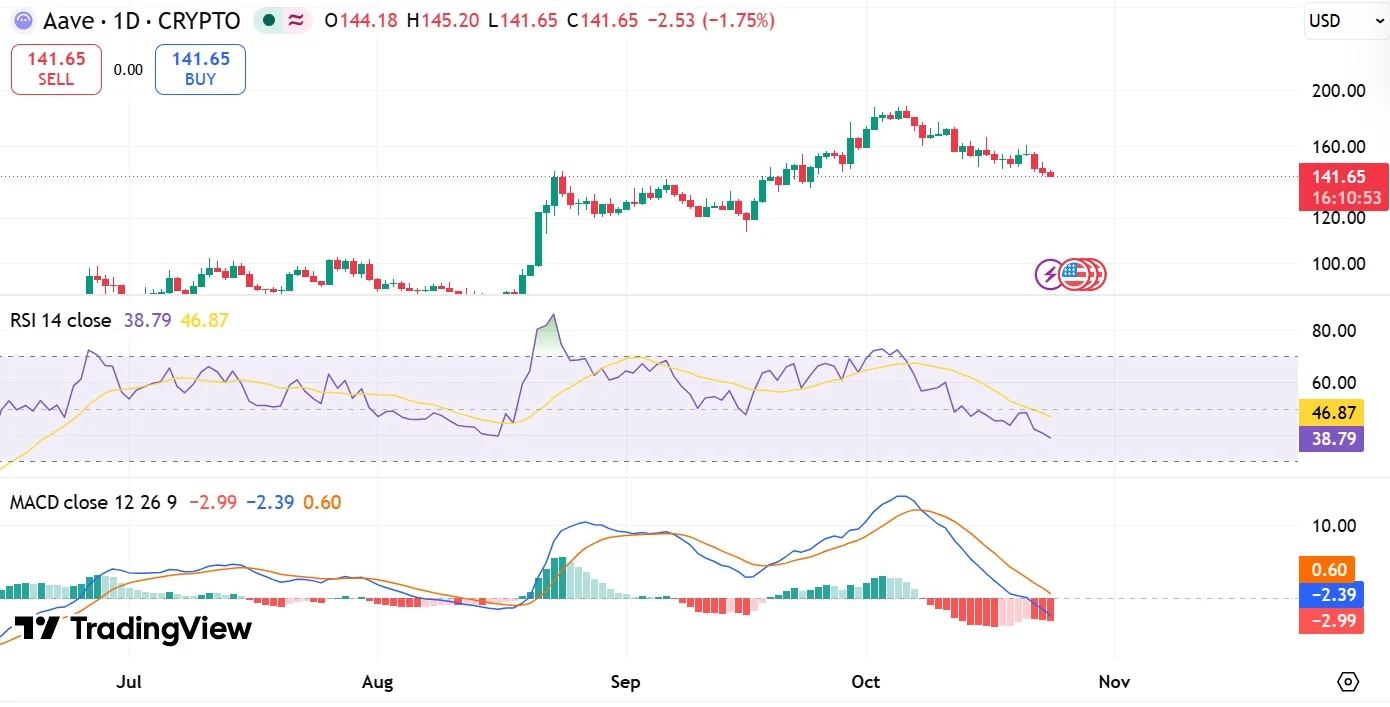Click the blue −2.39 value in MACD legend
This screenshot has width=1390, height=707.
(x=270, y=502)
